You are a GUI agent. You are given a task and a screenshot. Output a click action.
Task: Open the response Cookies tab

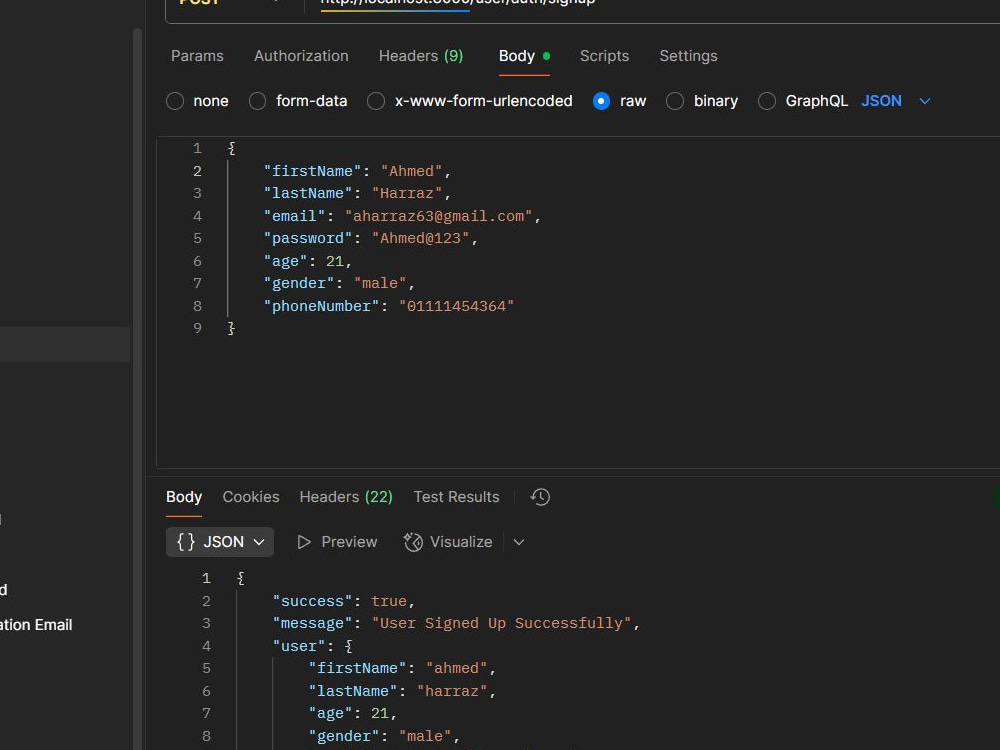pos(251,497)
